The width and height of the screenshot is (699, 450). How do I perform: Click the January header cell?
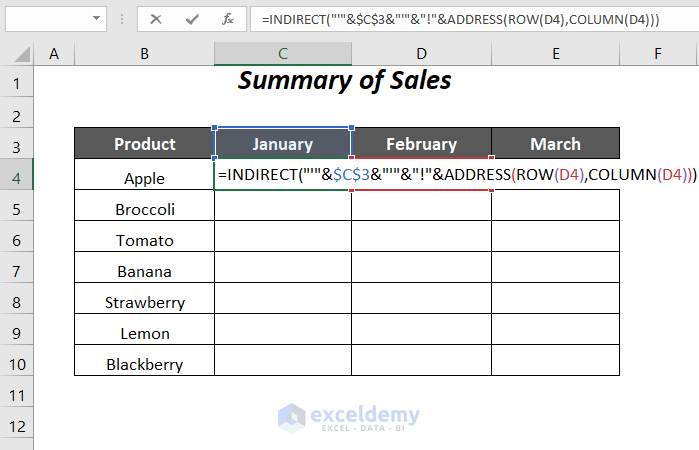[283, 144]
